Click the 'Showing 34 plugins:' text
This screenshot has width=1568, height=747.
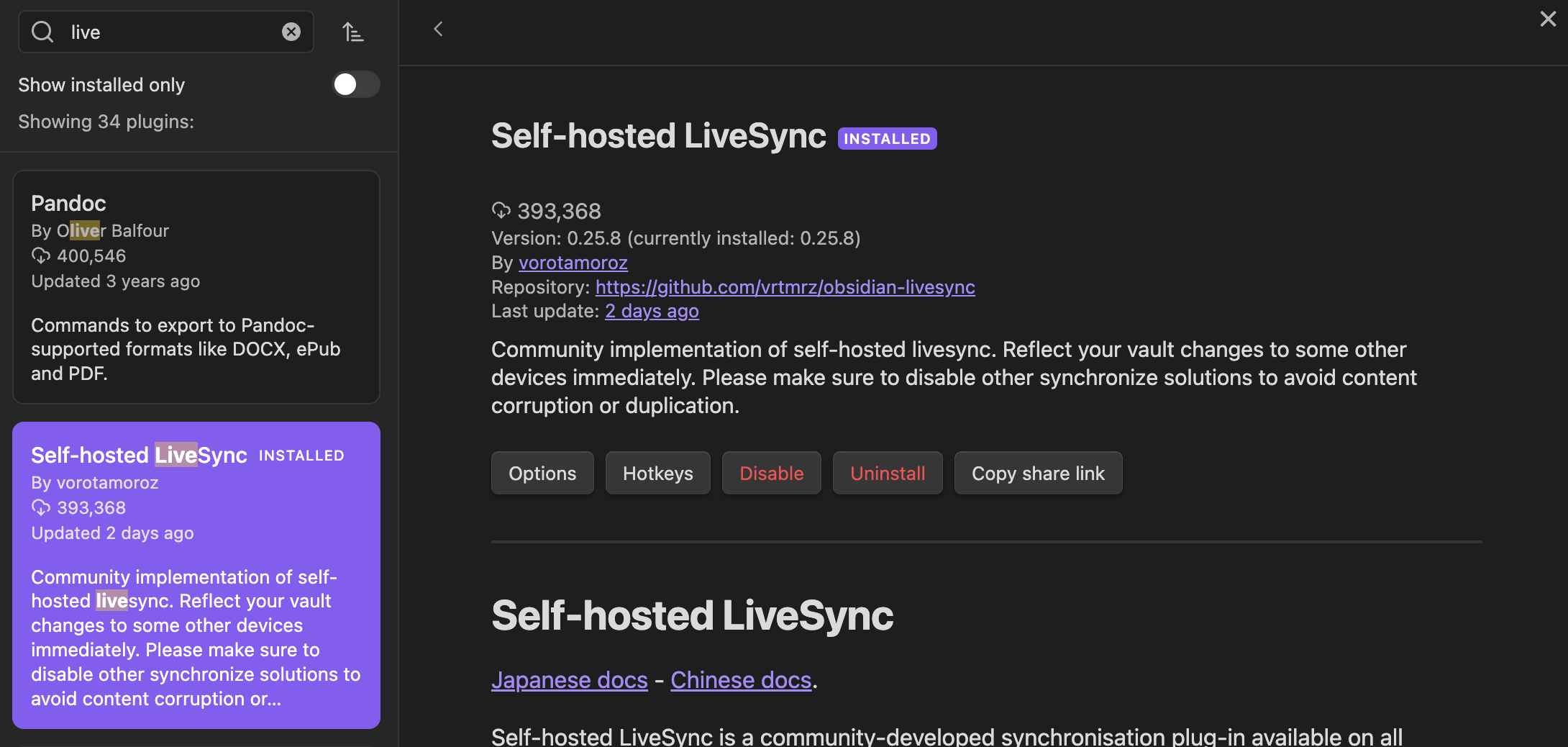[x=106, y=122]
